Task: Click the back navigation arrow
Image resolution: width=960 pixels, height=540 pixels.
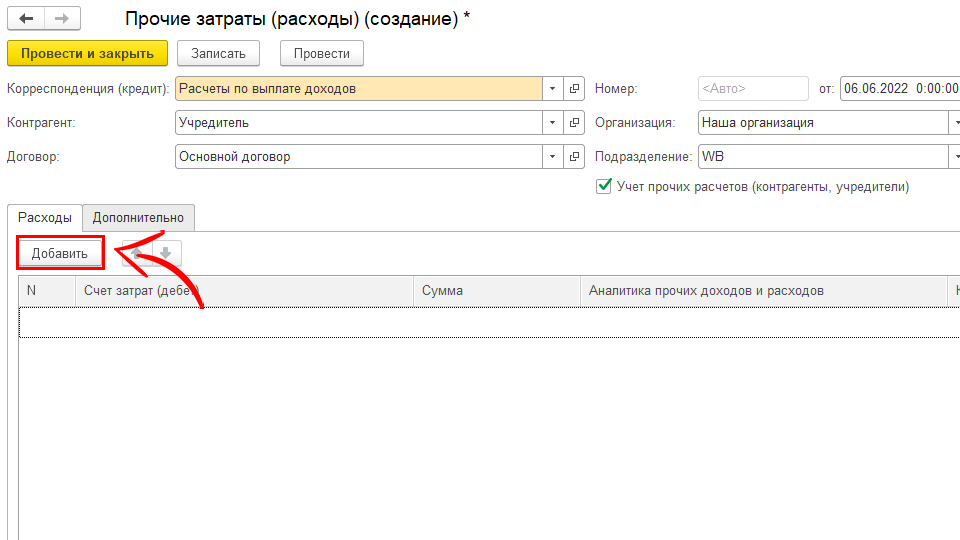Action: pos(26,19)
